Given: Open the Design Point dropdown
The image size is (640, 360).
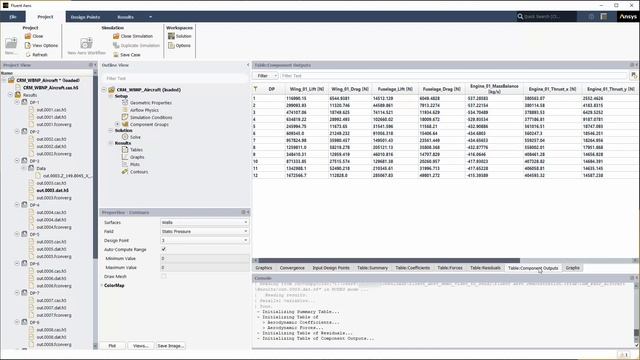Looking at the screenshot, I should coord(204,240).
